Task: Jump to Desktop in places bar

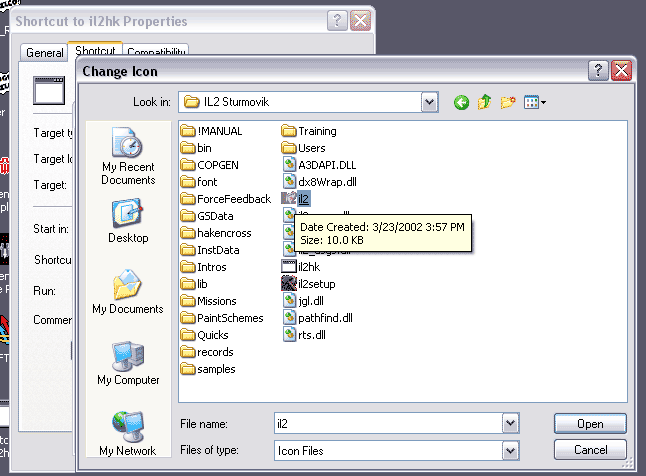Action: click(128, 221)
